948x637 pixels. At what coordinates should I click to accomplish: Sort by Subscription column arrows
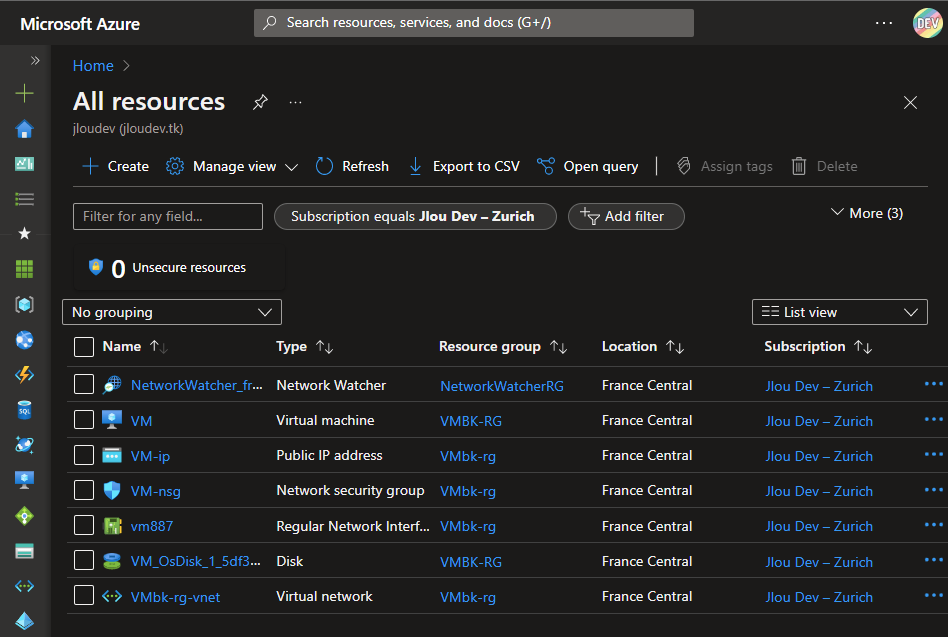point(863,347)
